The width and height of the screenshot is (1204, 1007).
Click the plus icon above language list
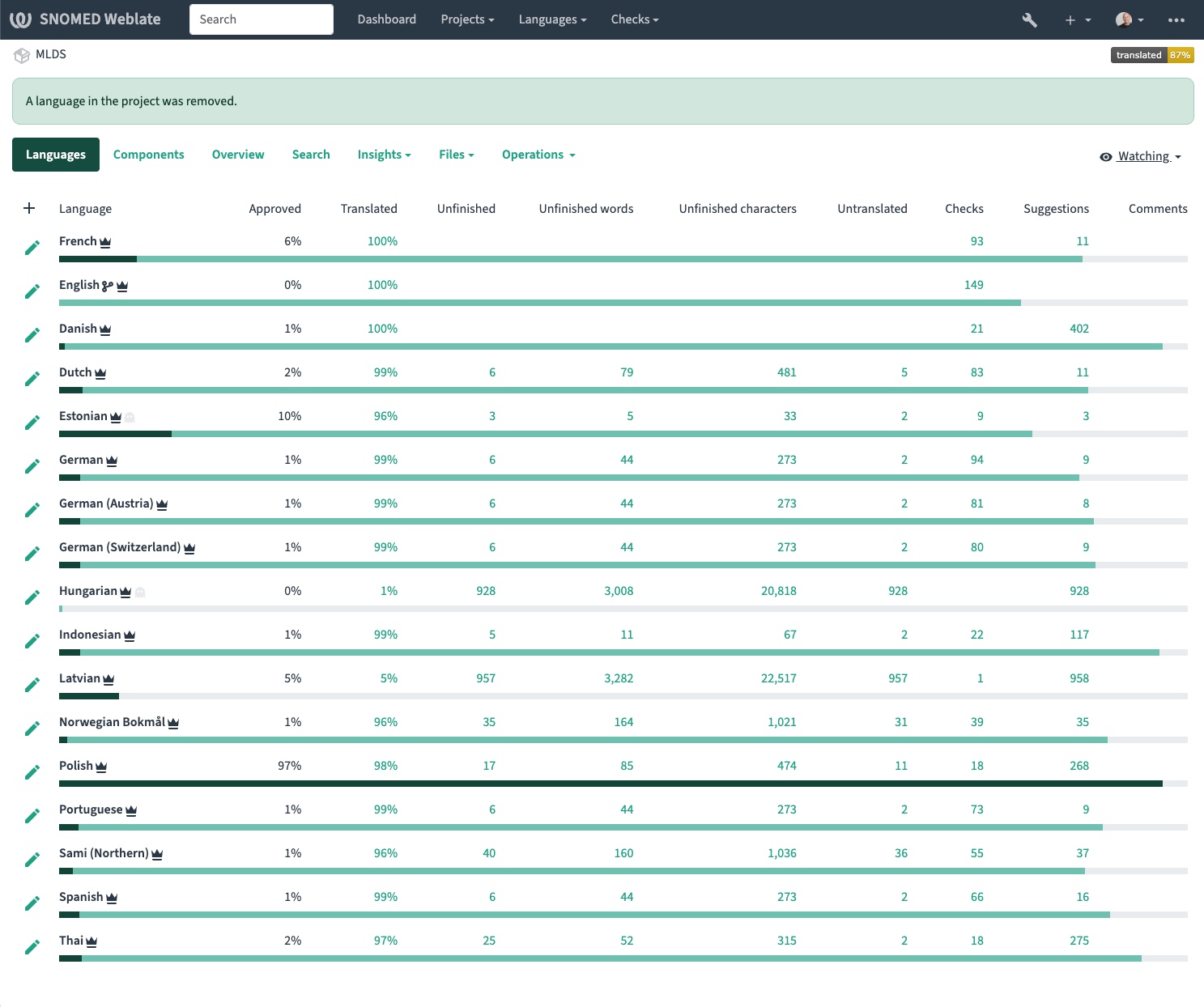point(29,208)
